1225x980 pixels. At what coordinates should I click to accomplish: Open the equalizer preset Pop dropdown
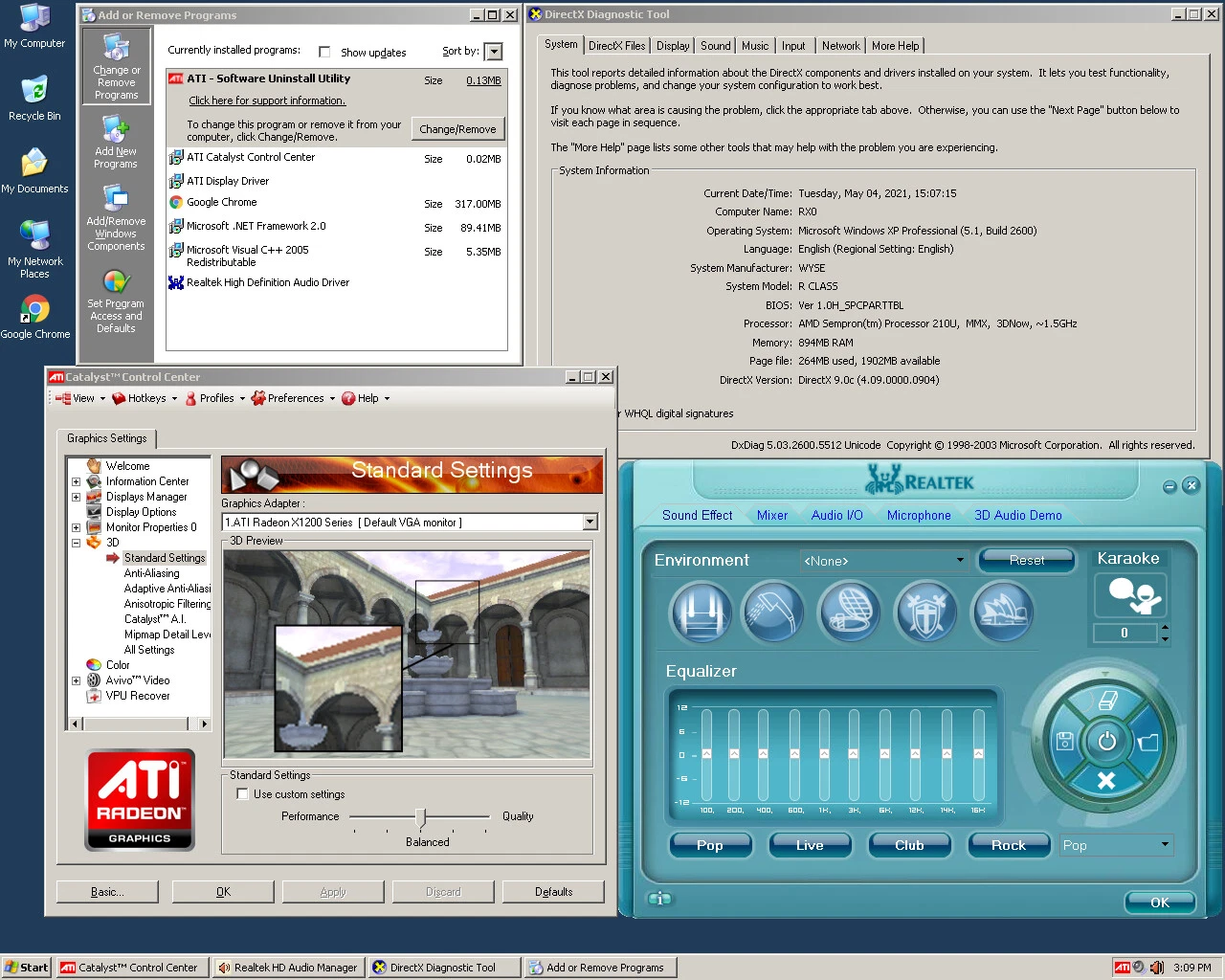(1165, 845)
